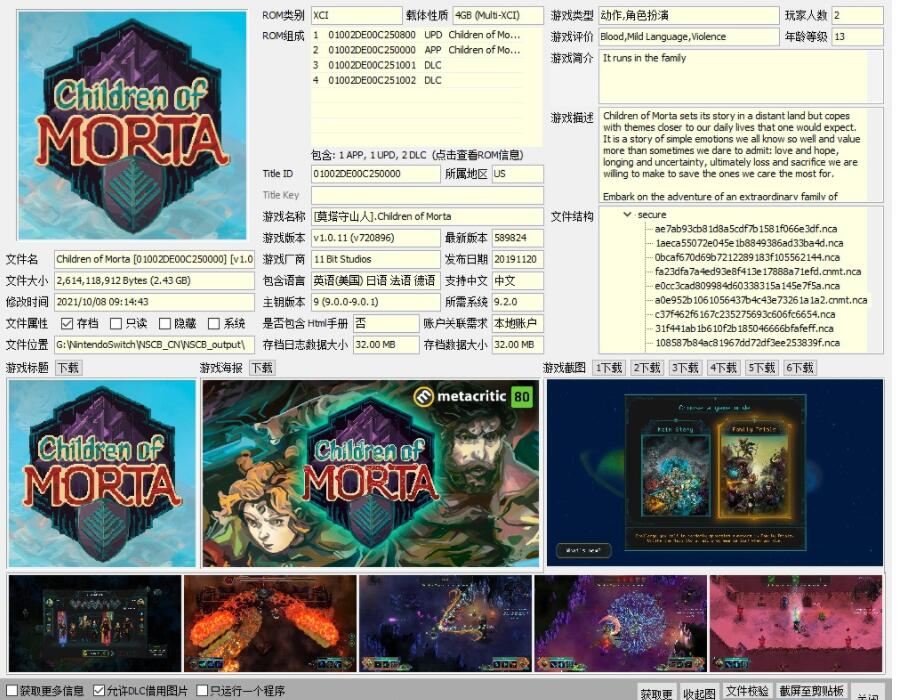Screen dimensions: 898x700
Task: Click the ROM类别 field showing XCI
Action: (x=356, y=15)
